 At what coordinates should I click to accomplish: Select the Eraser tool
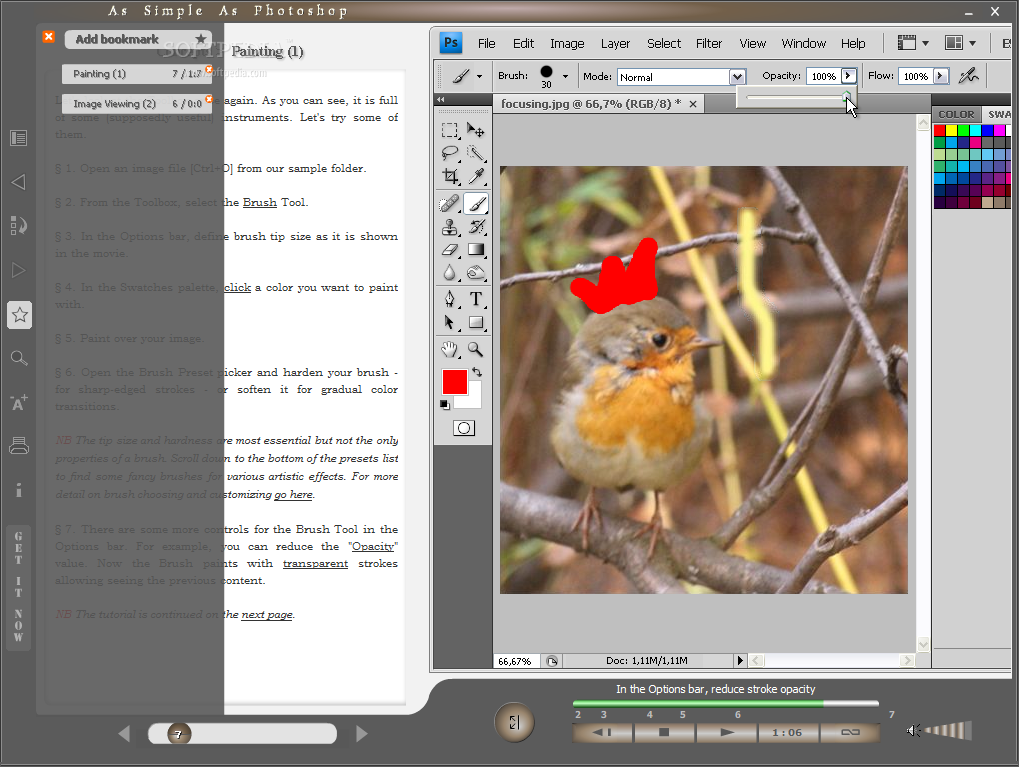point(450,250)
